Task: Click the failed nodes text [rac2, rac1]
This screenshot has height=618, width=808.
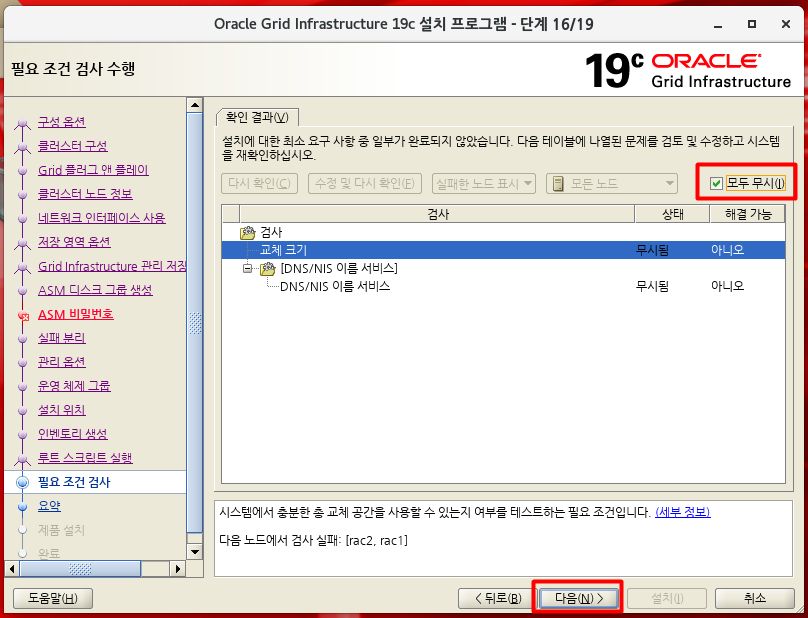Action: [x=377, y=541]
